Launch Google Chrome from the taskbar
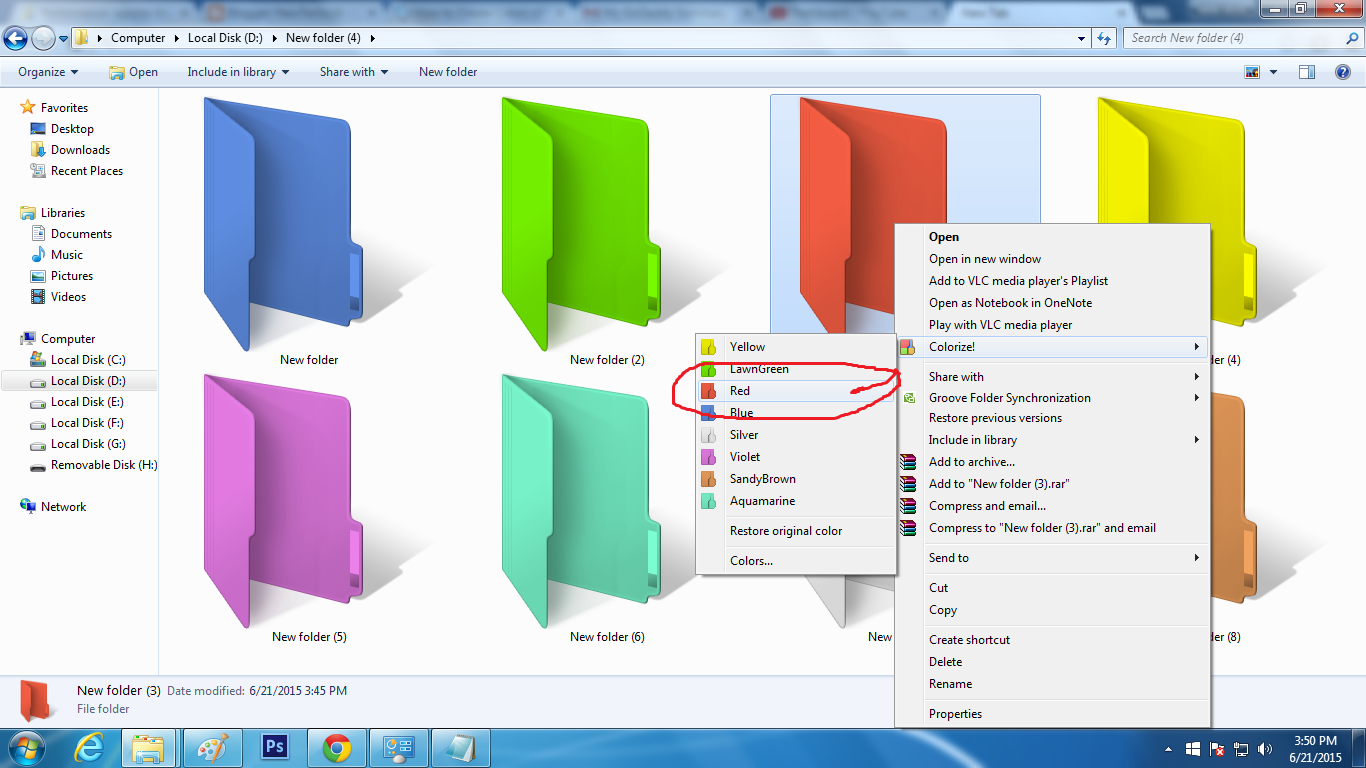The height and width of the screenshot is (768, 1366). click(336, 747)
